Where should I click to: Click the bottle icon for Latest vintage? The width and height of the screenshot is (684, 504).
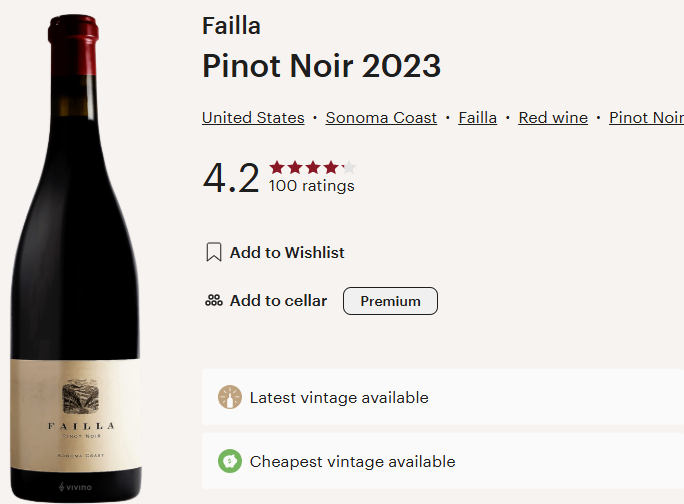point(230,397)
